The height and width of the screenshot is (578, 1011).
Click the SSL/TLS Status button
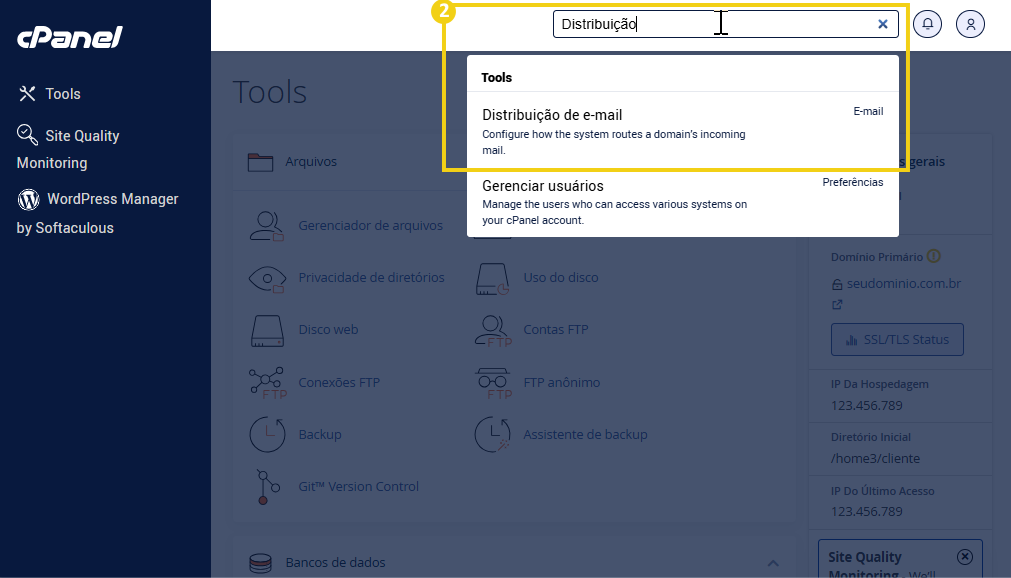point(897,340)
